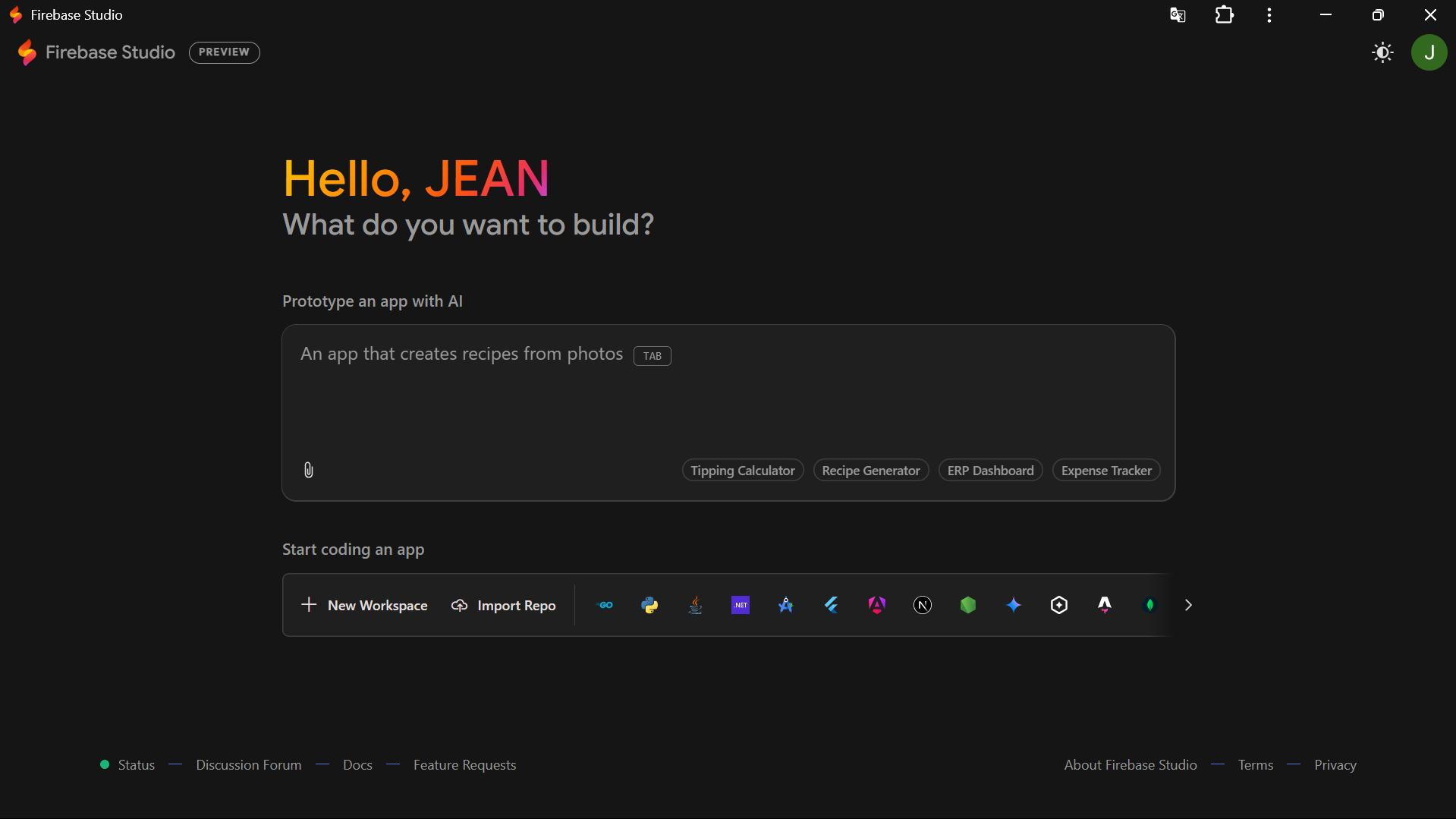
Task: Open the MongoDB leaf template
Action: pyautogui.click(x=1150, y=605)
